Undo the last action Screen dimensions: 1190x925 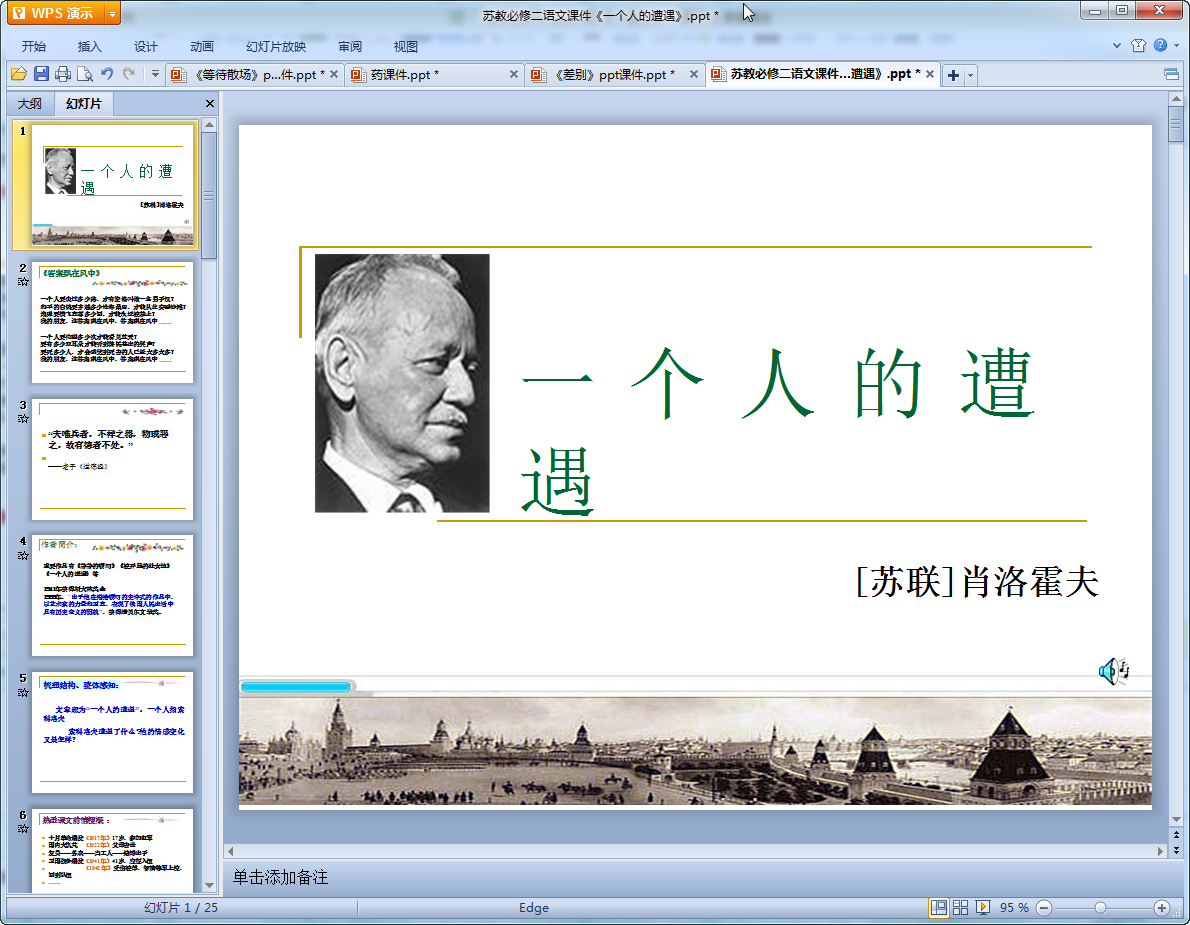pos(107,74)
